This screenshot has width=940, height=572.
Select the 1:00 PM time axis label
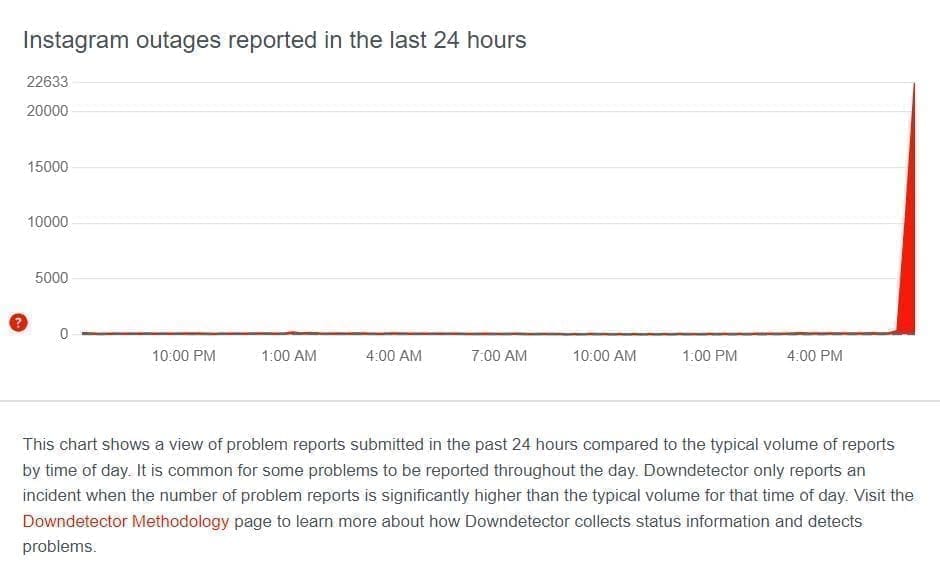[x=709, y=356]
